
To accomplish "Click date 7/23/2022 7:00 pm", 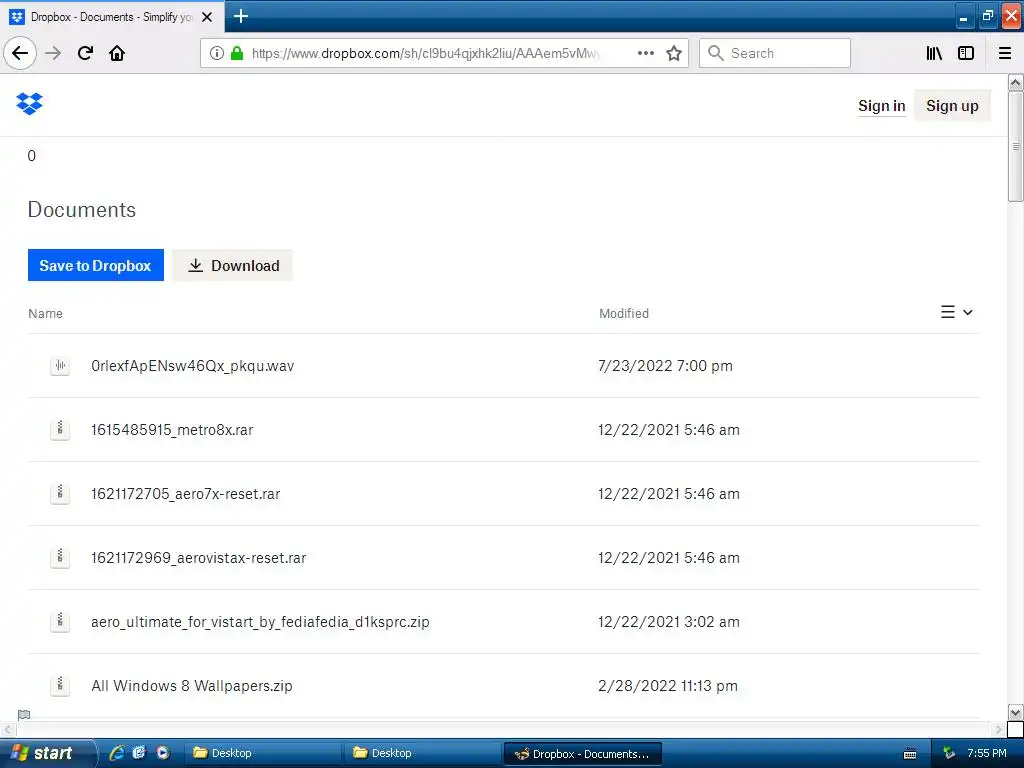I will [665, 366].
